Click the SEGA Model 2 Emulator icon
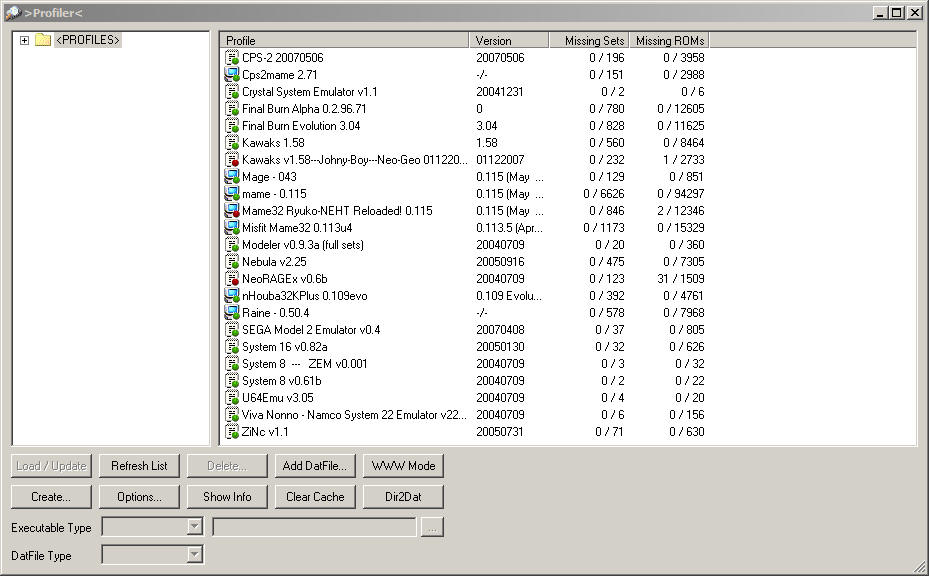The image size is (929, 576). coord(232,329)
